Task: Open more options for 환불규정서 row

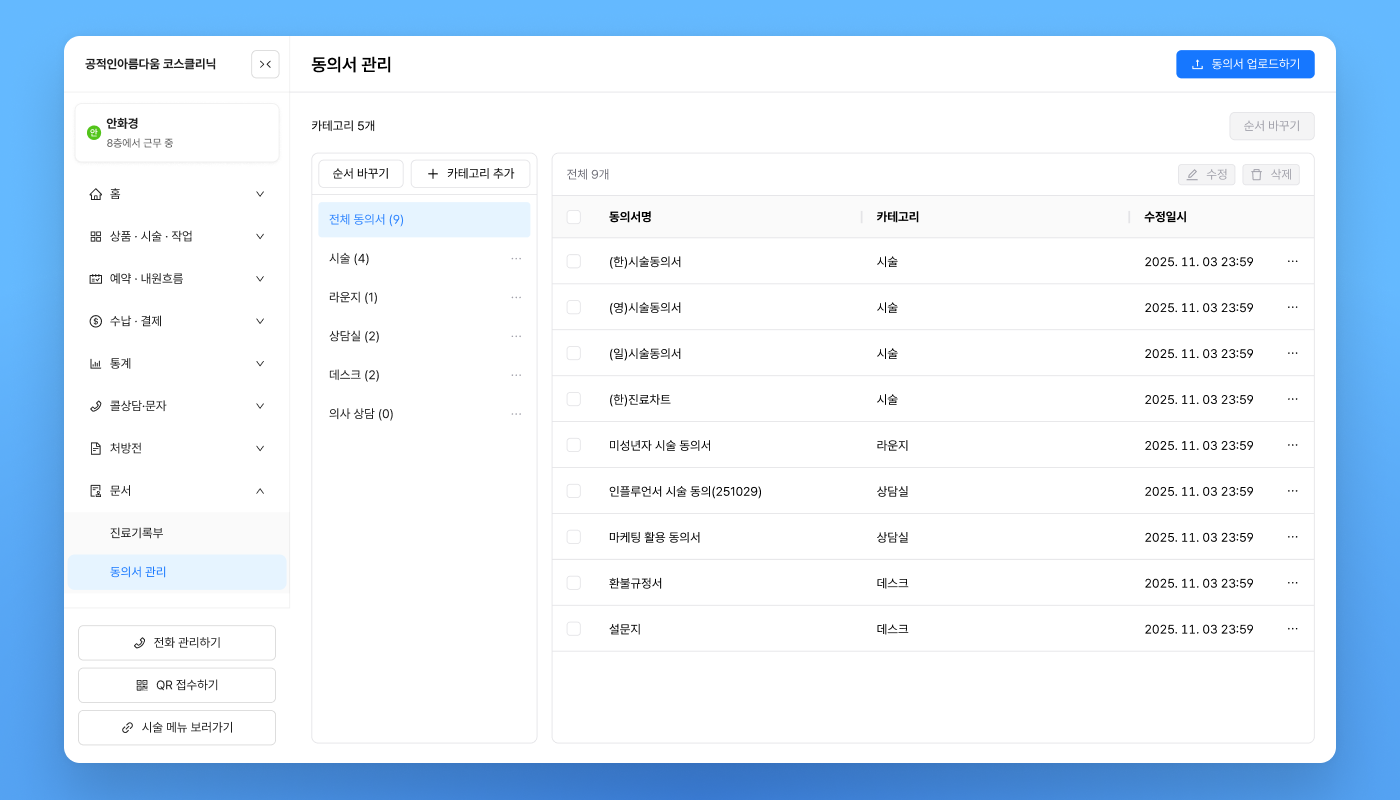Action: click(x=1292, y=583)
